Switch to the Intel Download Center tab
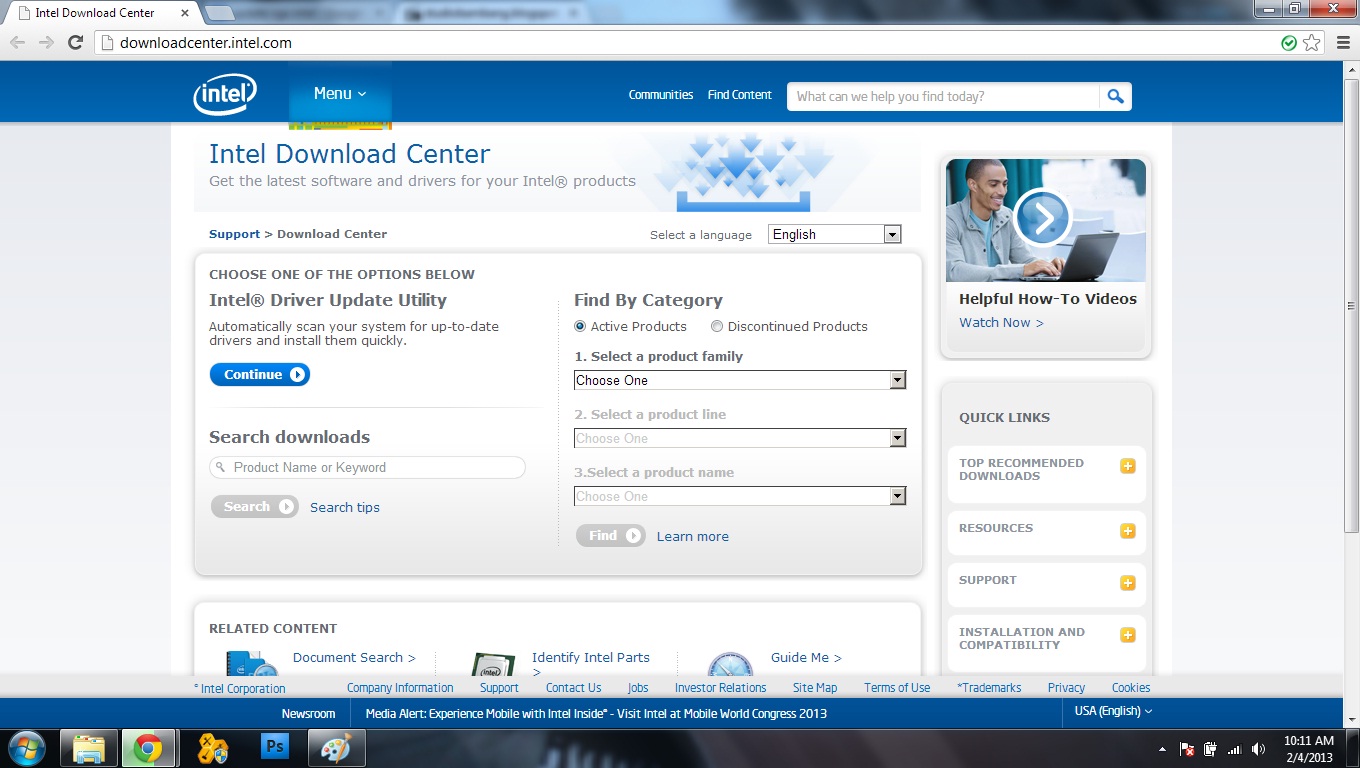This screenshot has height=768, width=1360. coord(100,13)
